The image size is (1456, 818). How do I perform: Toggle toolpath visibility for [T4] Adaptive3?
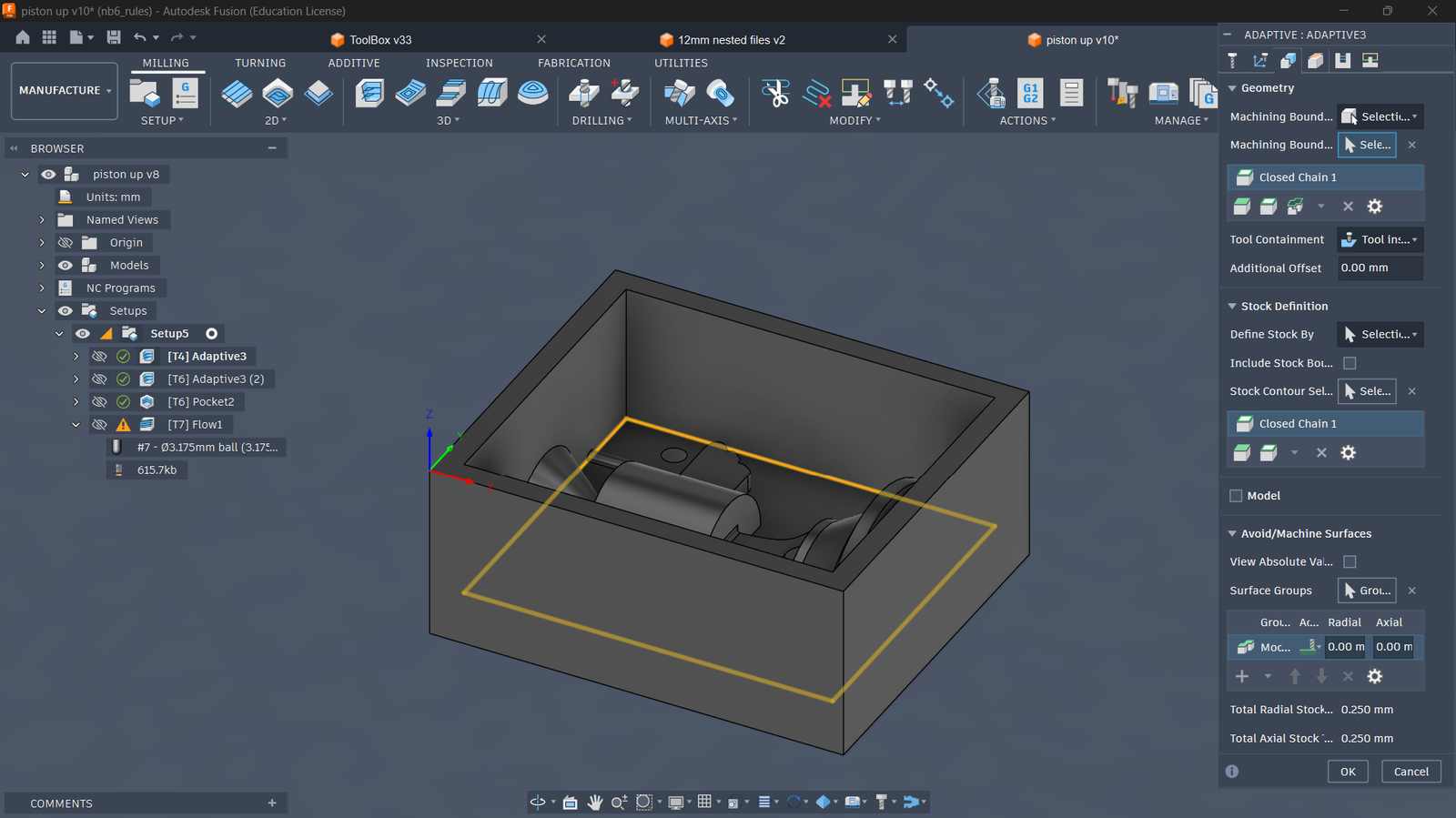(99, 356)
